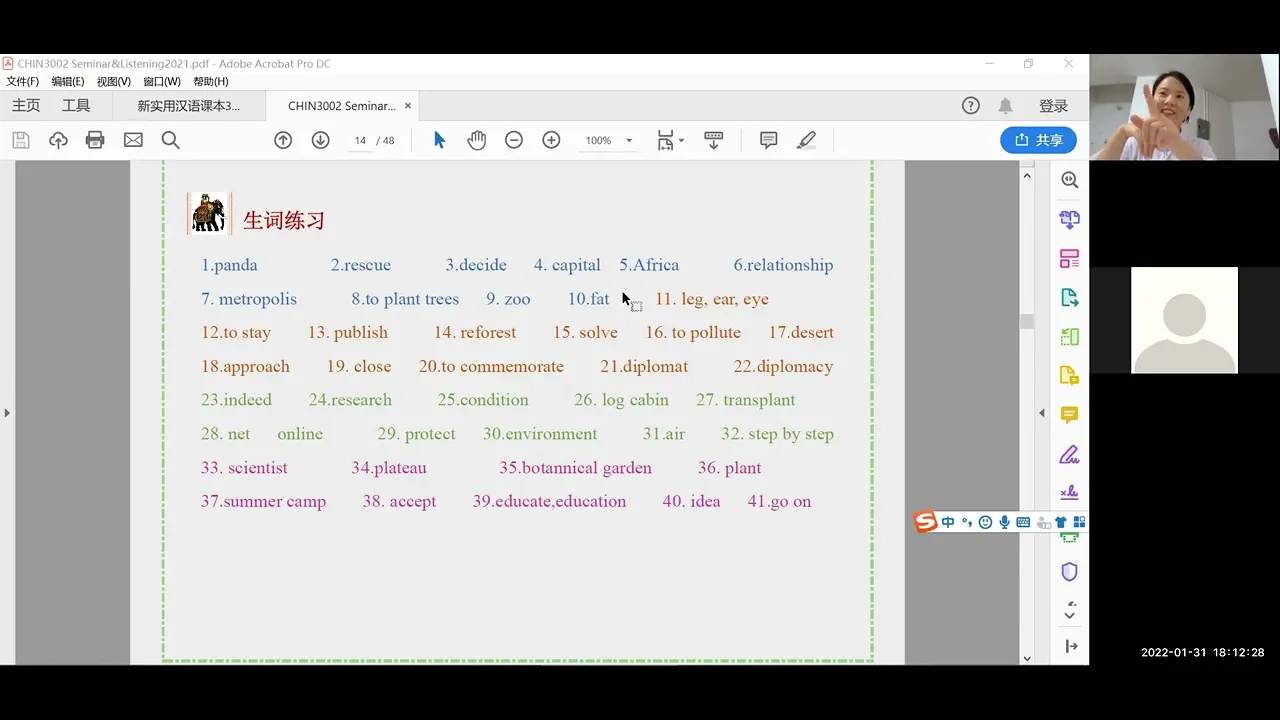Image resolution: width=1280 pixels, height=720 pixels.
Task: Open yellow Comment tool in right panel
Action: point(1069,415)
